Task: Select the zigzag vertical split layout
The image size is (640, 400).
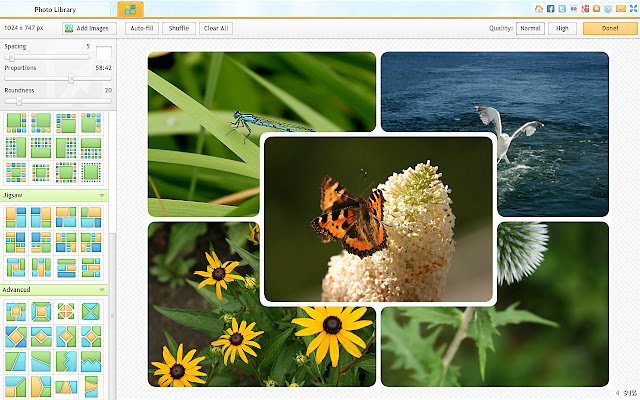Action: [66, 362]
